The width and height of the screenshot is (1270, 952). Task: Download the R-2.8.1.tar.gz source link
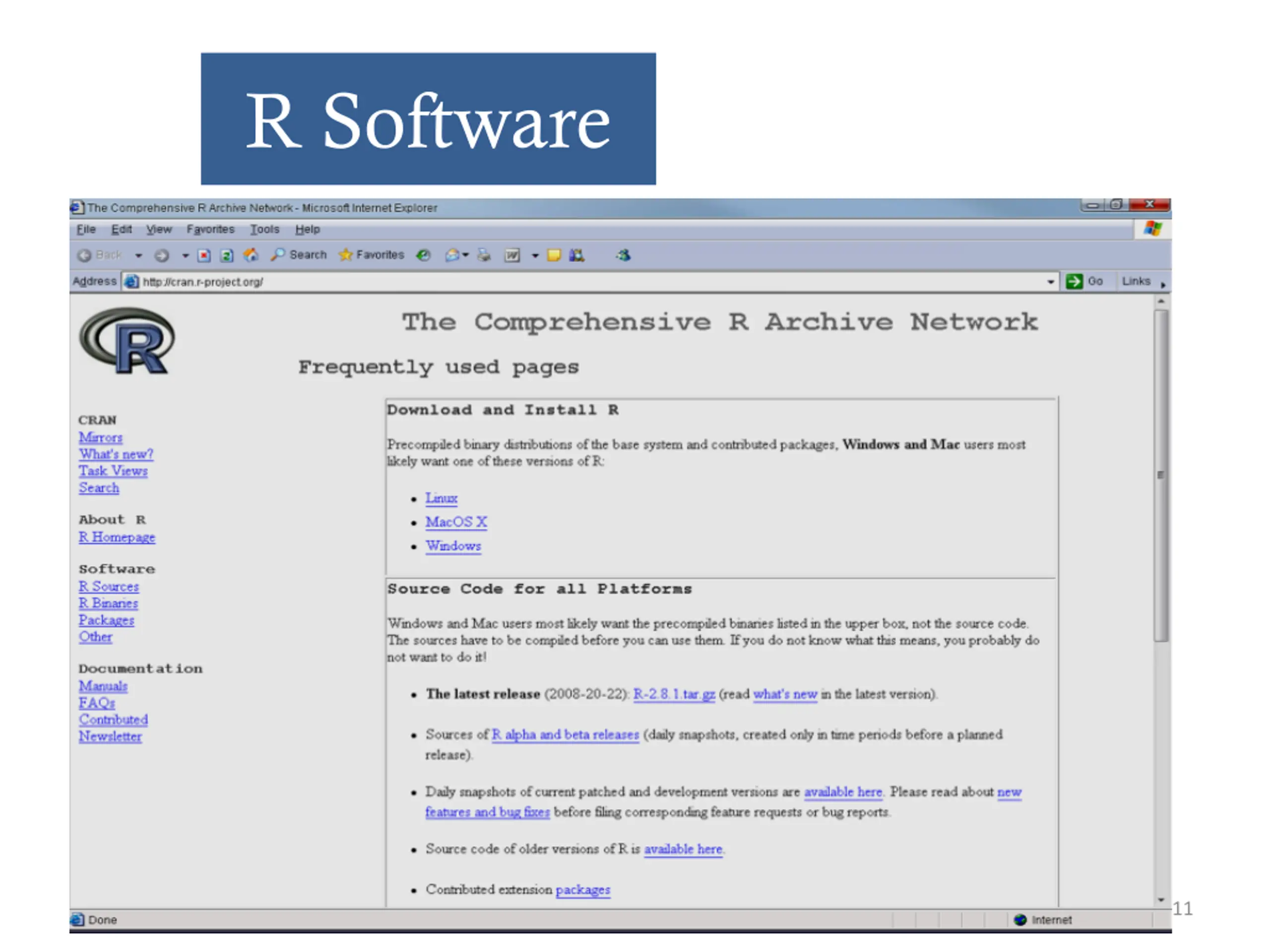[x=674, y=694]
